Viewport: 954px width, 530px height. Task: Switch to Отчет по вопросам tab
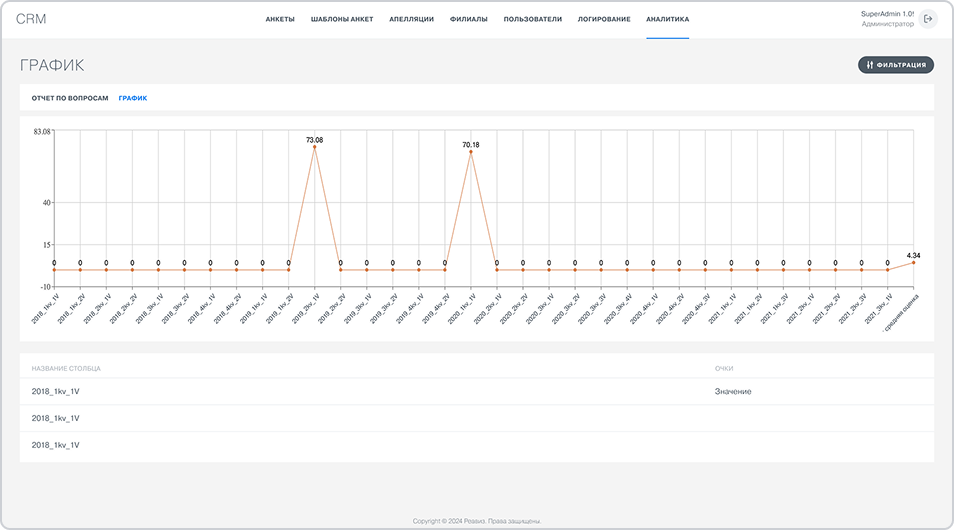pyautogui.click(x=70, y=98)
